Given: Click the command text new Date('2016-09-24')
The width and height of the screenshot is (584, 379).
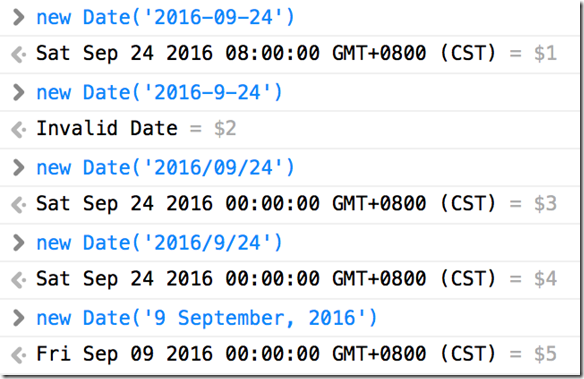Looking at the screenshot, I should point(165,17).
